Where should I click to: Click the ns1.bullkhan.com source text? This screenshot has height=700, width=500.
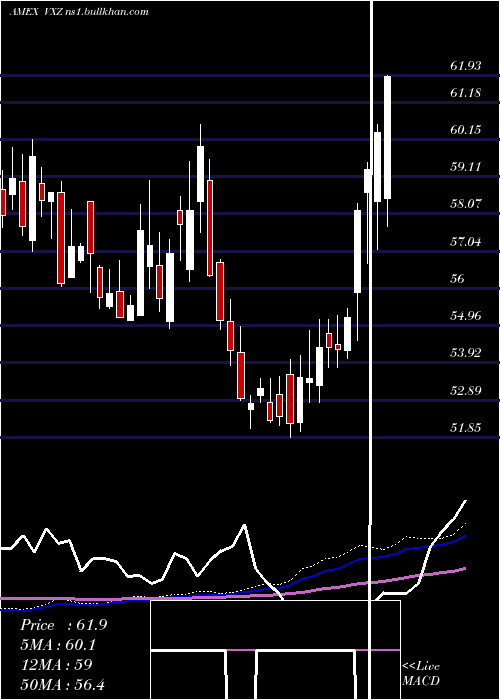[107, 12]
